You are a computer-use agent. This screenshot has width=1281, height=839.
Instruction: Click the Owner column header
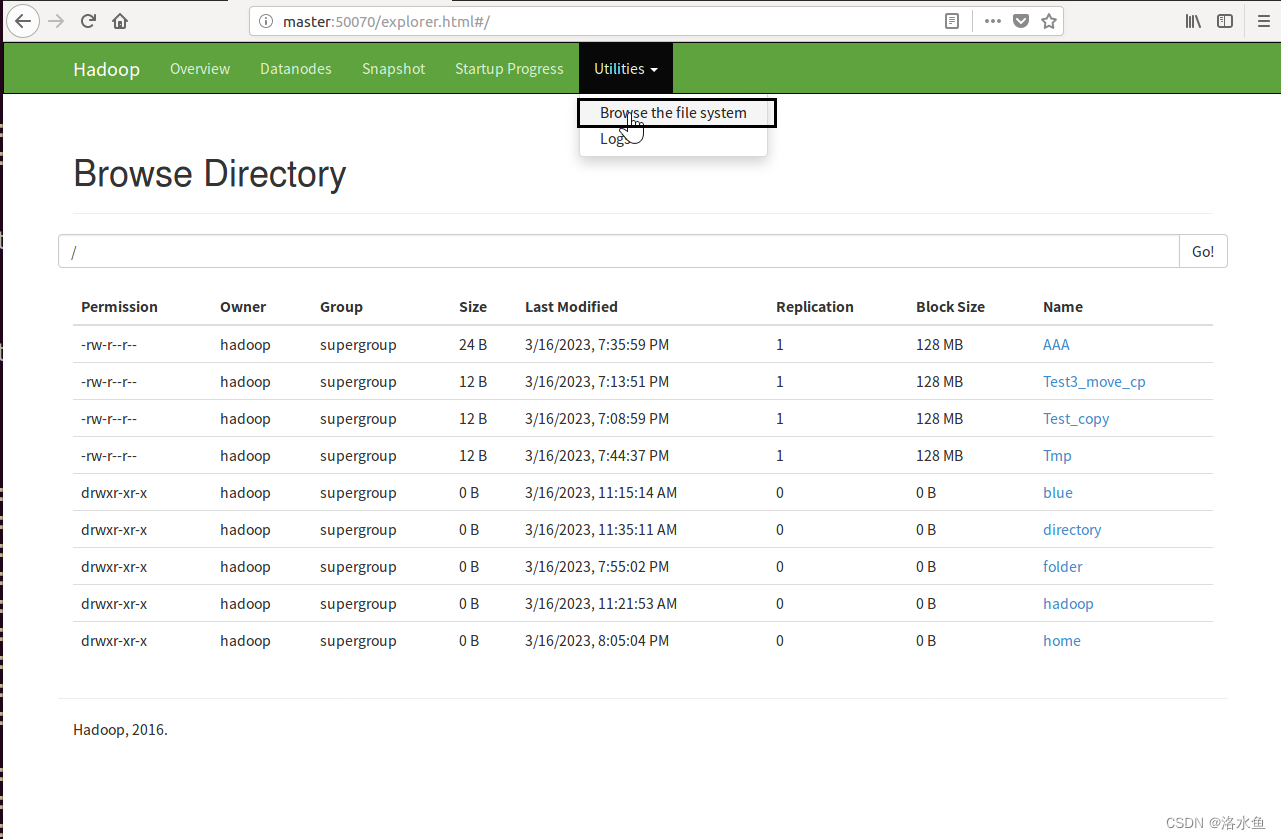[x=243, y=307]
